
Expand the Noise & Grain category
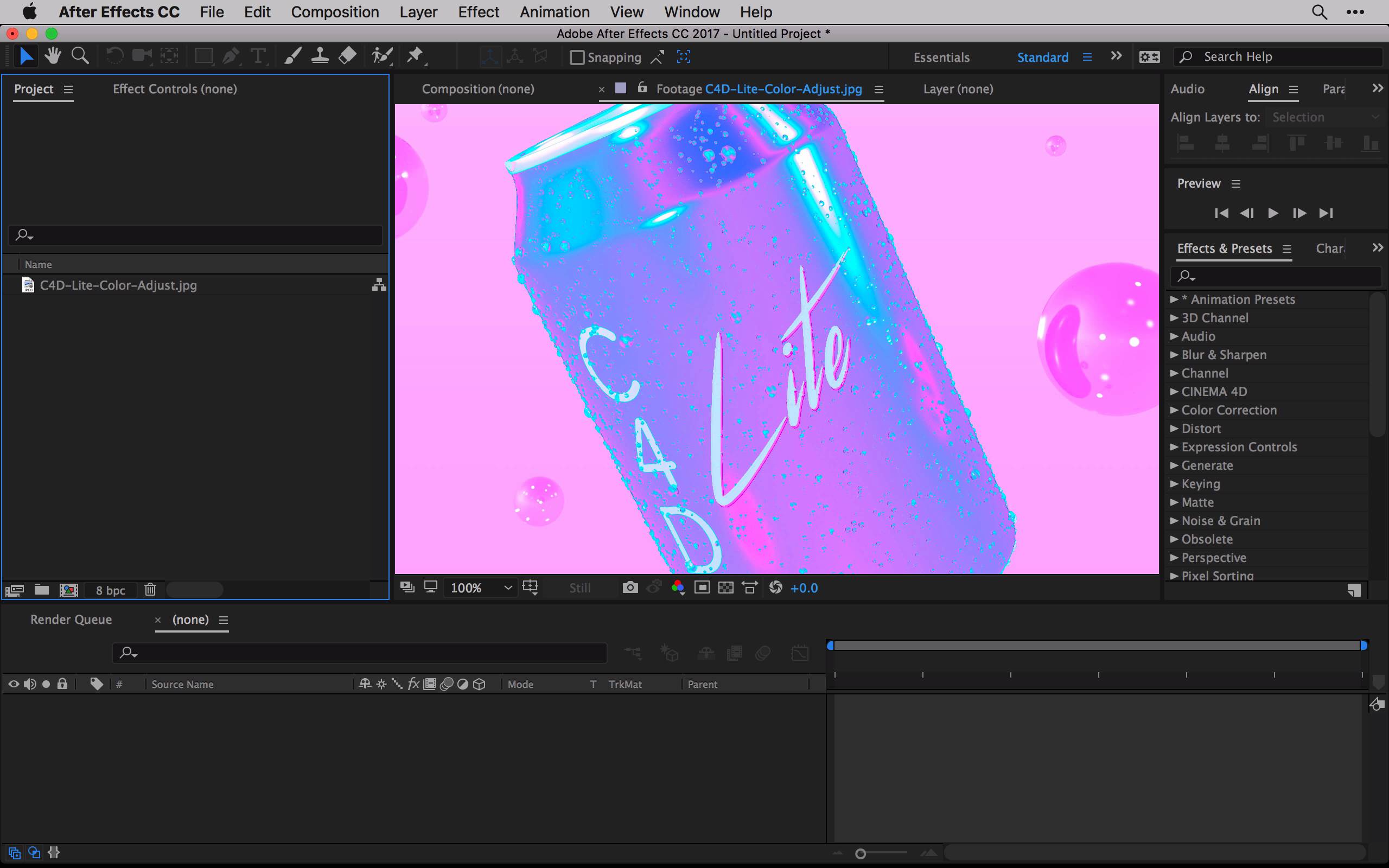pyautogui.click(x=1174, y=521)
